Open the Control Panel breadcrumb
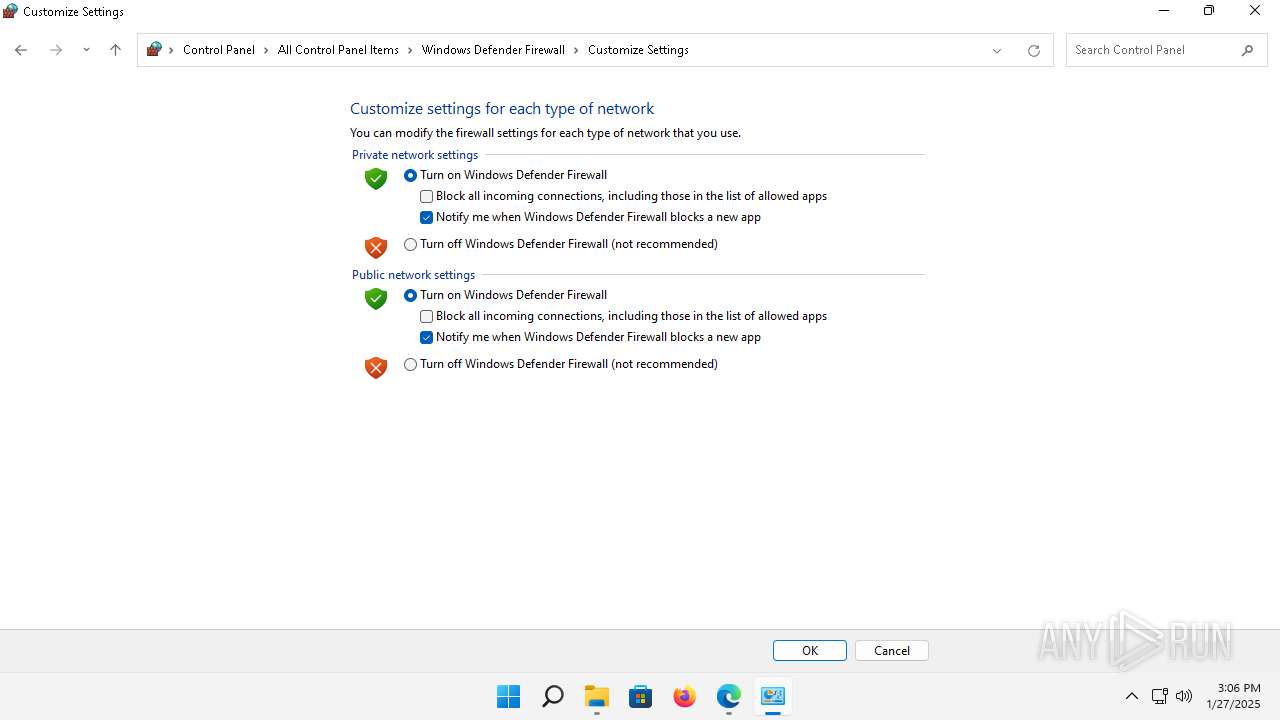The image size is (1280, 720). coord(219,50)
